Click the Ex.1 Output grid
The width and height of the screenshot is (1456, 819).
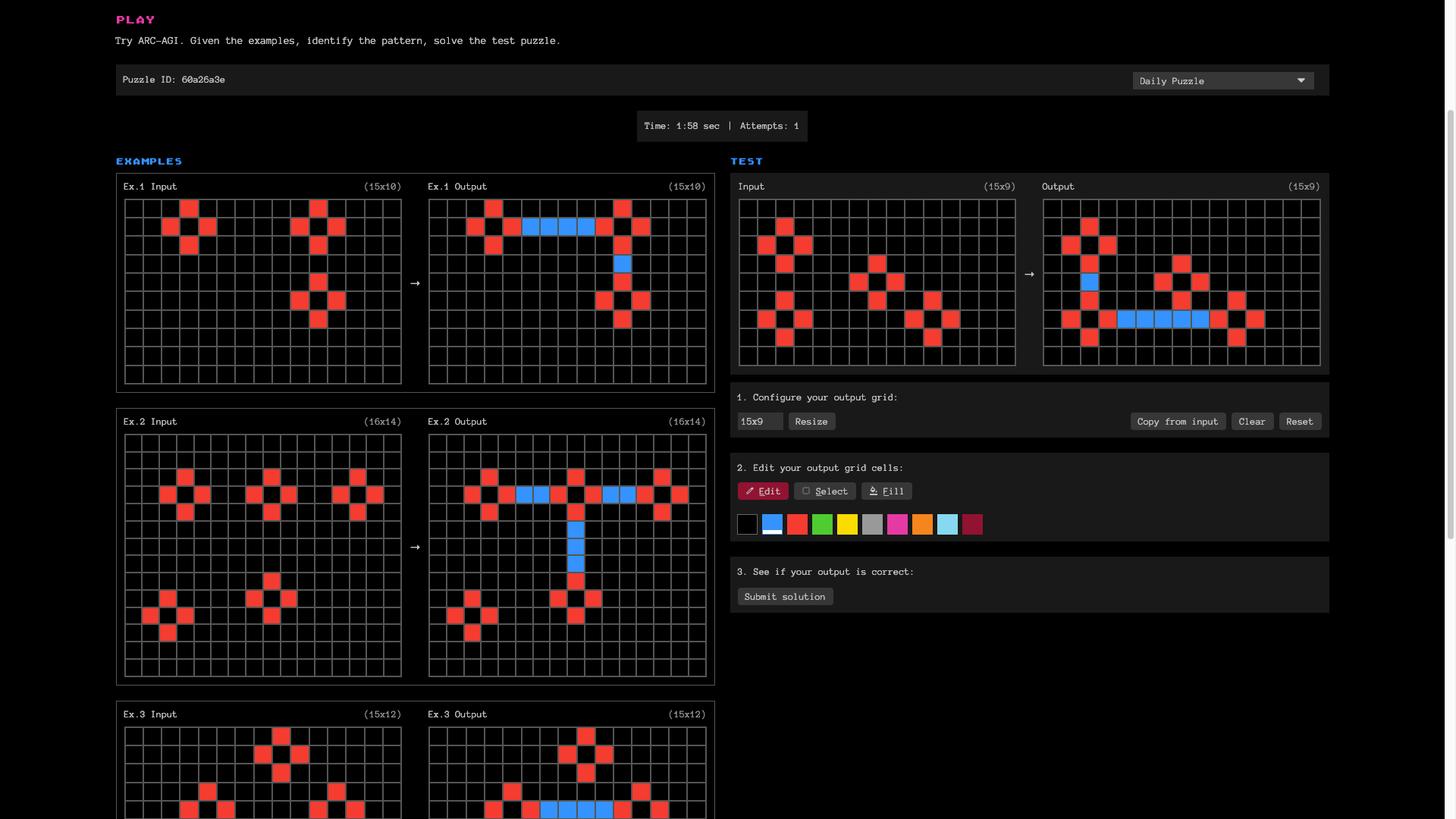coord(567,291)
